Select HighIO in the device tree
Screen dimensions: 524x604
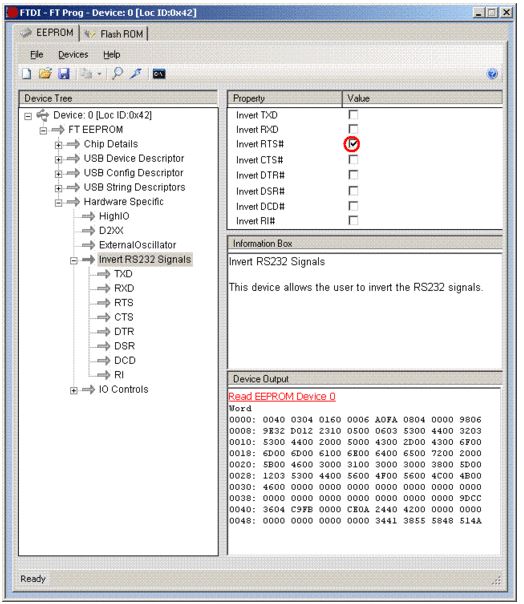(x=114, y=216)
